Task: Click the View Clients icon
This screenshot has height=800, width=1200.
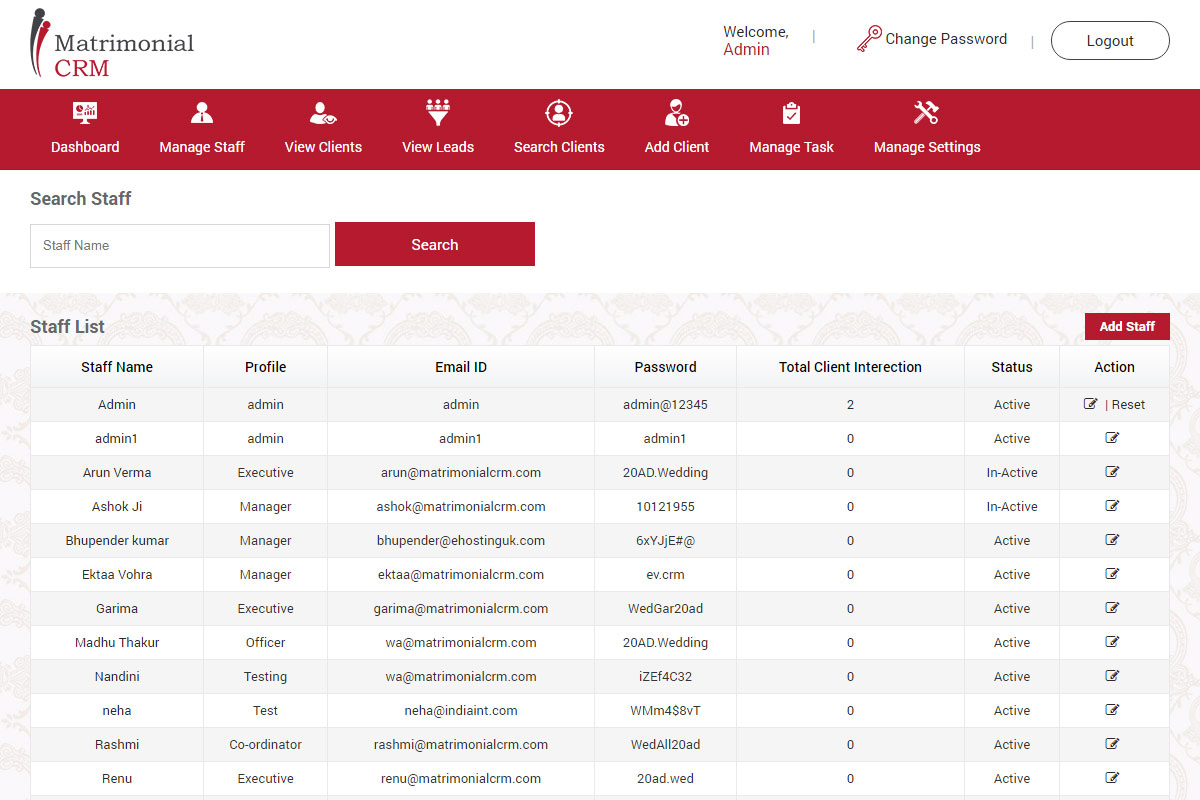Action: 323,112
